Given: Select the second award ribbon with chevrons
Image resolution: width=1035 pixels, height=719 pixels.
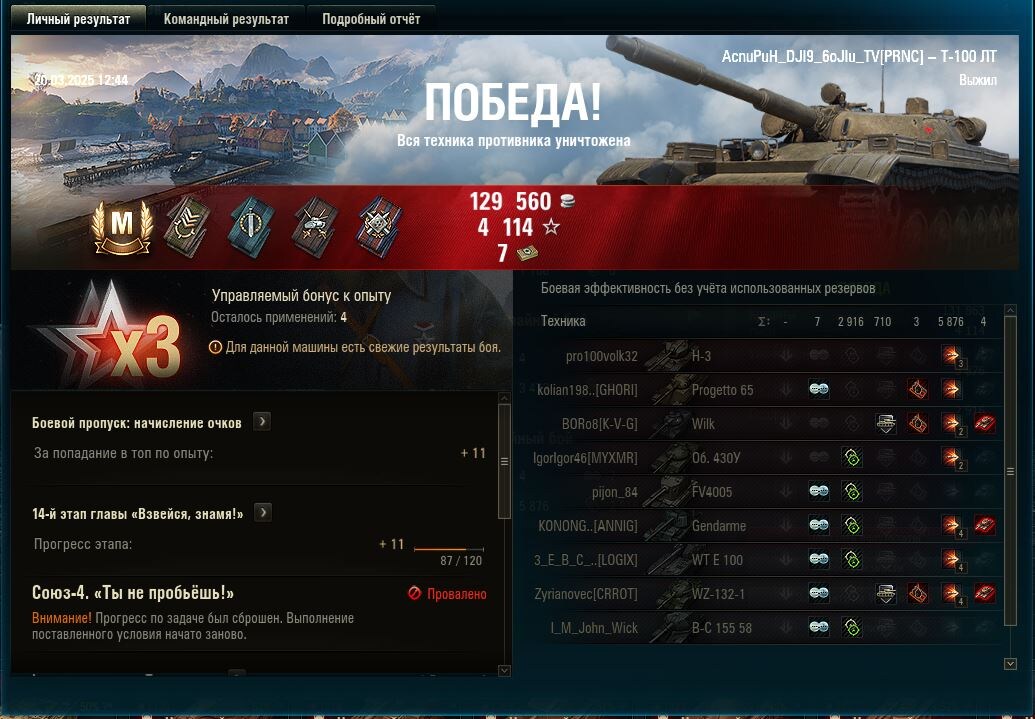Looking at the screenshot, I should coord(187,228).
